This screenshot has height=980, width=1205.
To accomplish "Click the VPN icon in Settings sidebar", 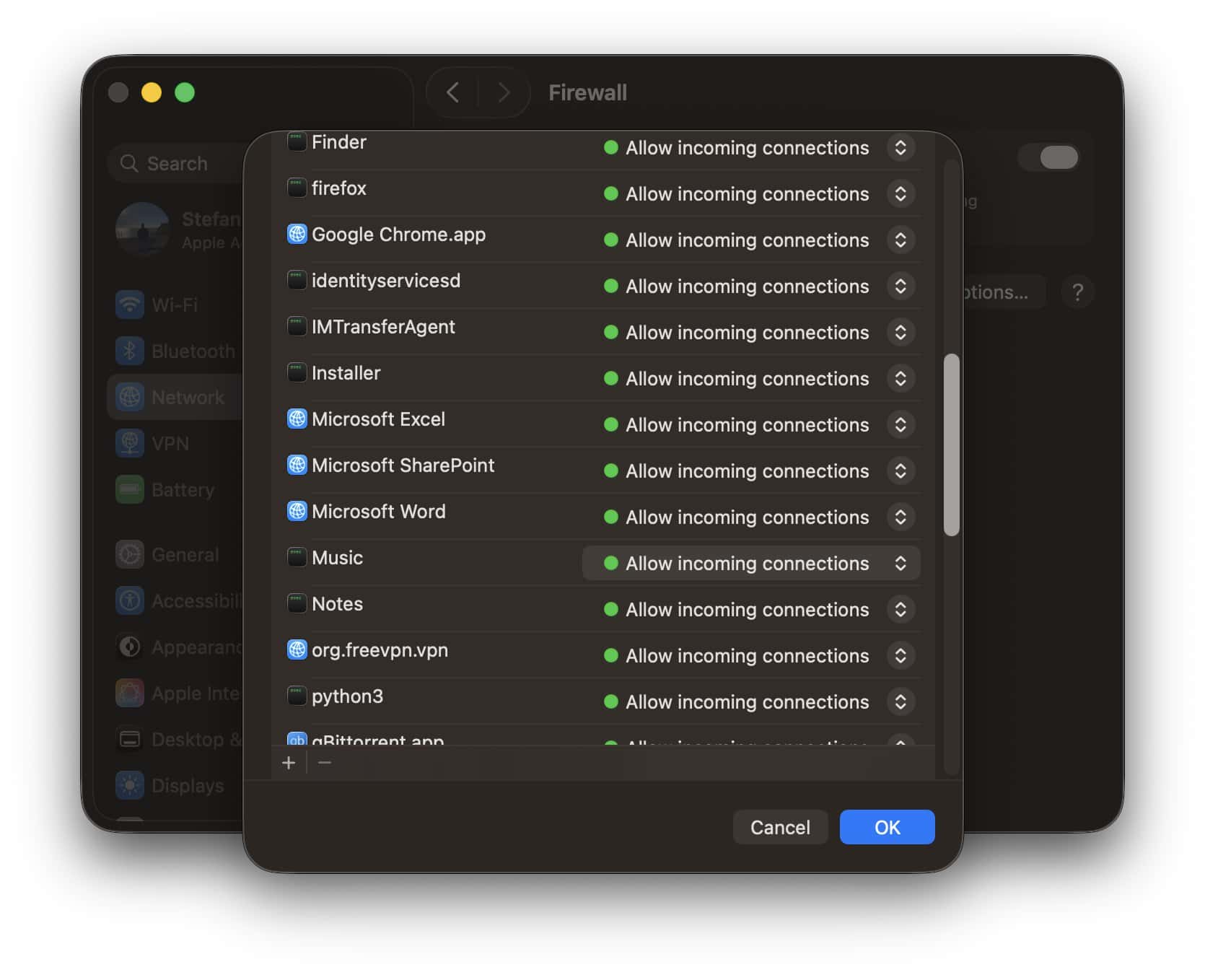I will [x=130, y=443].
